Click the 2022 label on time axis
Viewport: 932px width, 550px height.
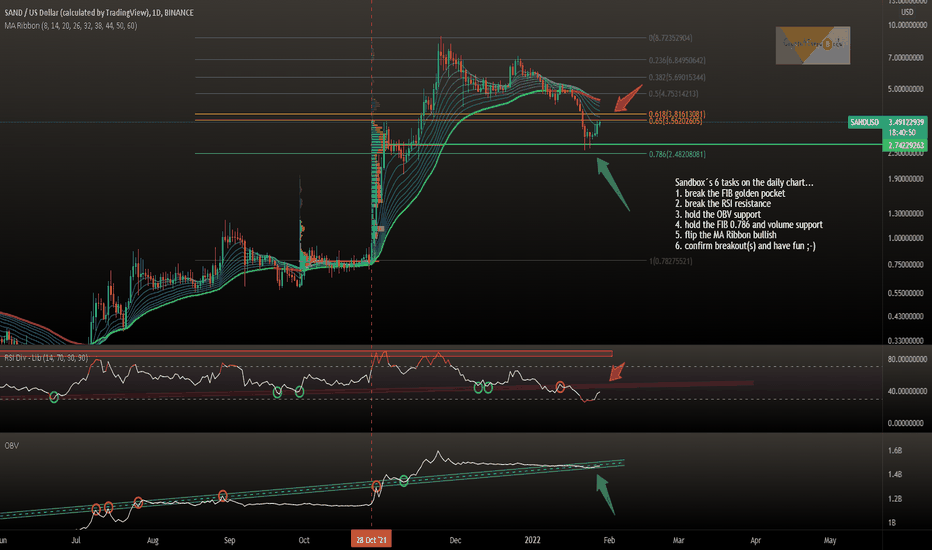pos(532,540)
